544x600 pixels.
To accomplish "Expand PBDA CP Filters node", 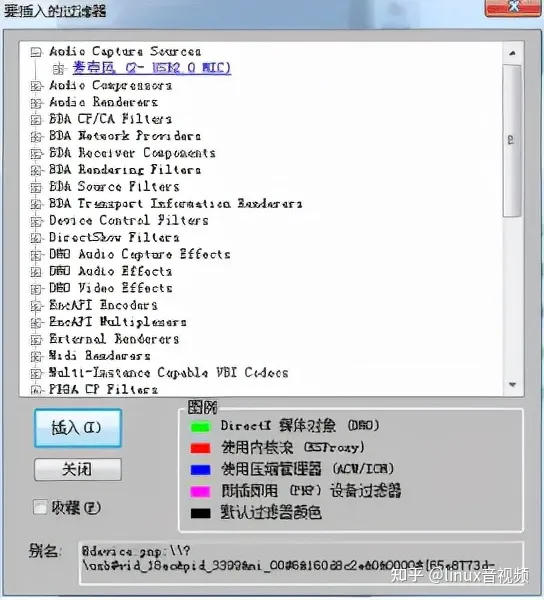I will pyautogui.click(x=36, y=390).
